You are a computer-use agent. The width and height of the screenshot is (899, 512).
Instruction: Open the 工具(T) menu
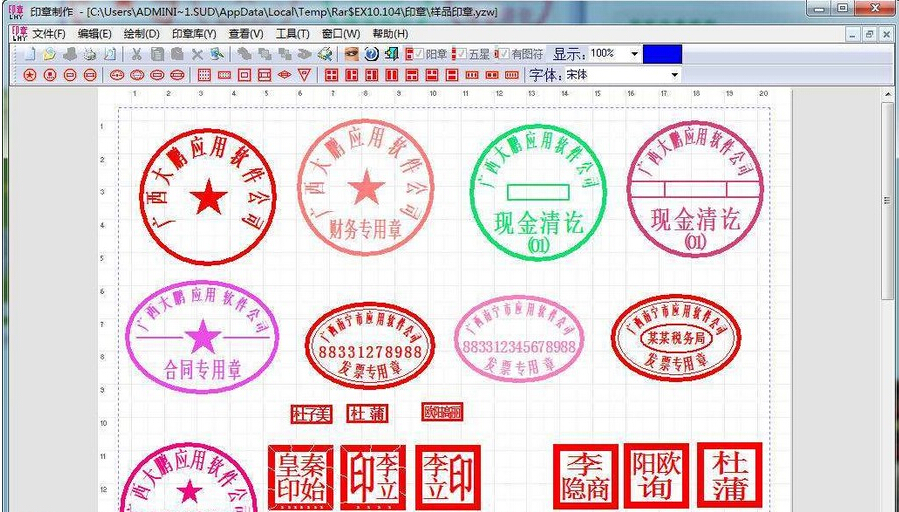point(292,34)
